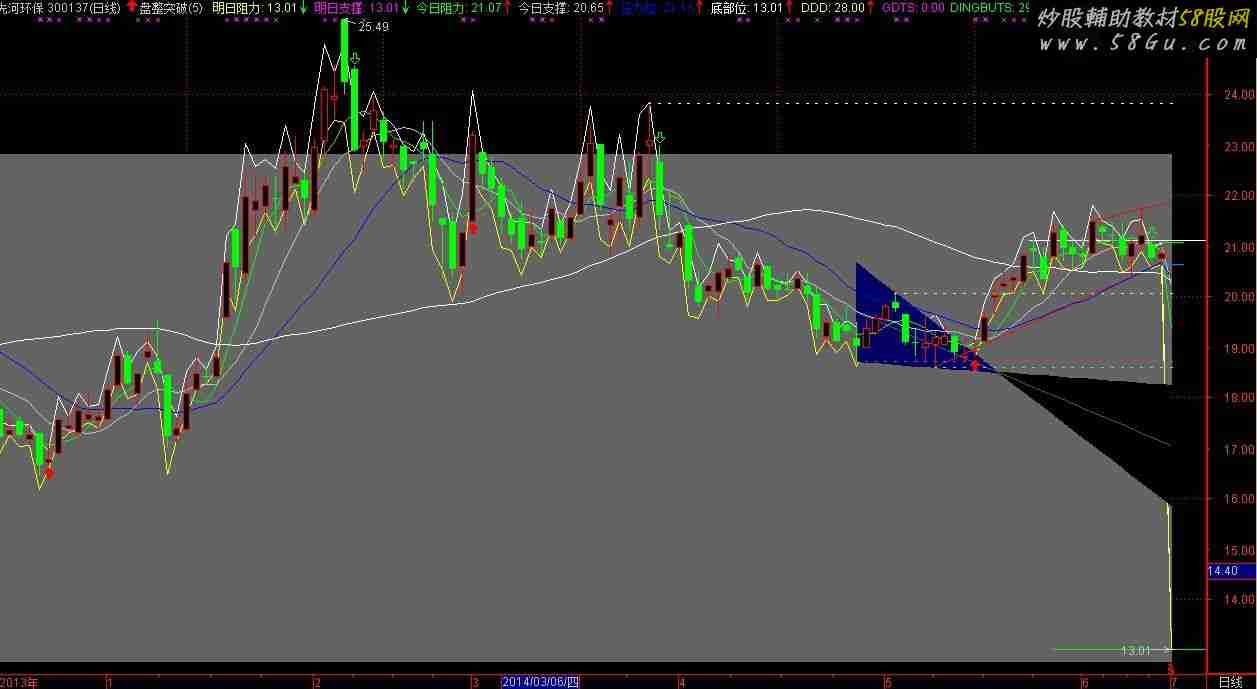Click the red up arrow before 盘整突破(5)

(133, 8)
